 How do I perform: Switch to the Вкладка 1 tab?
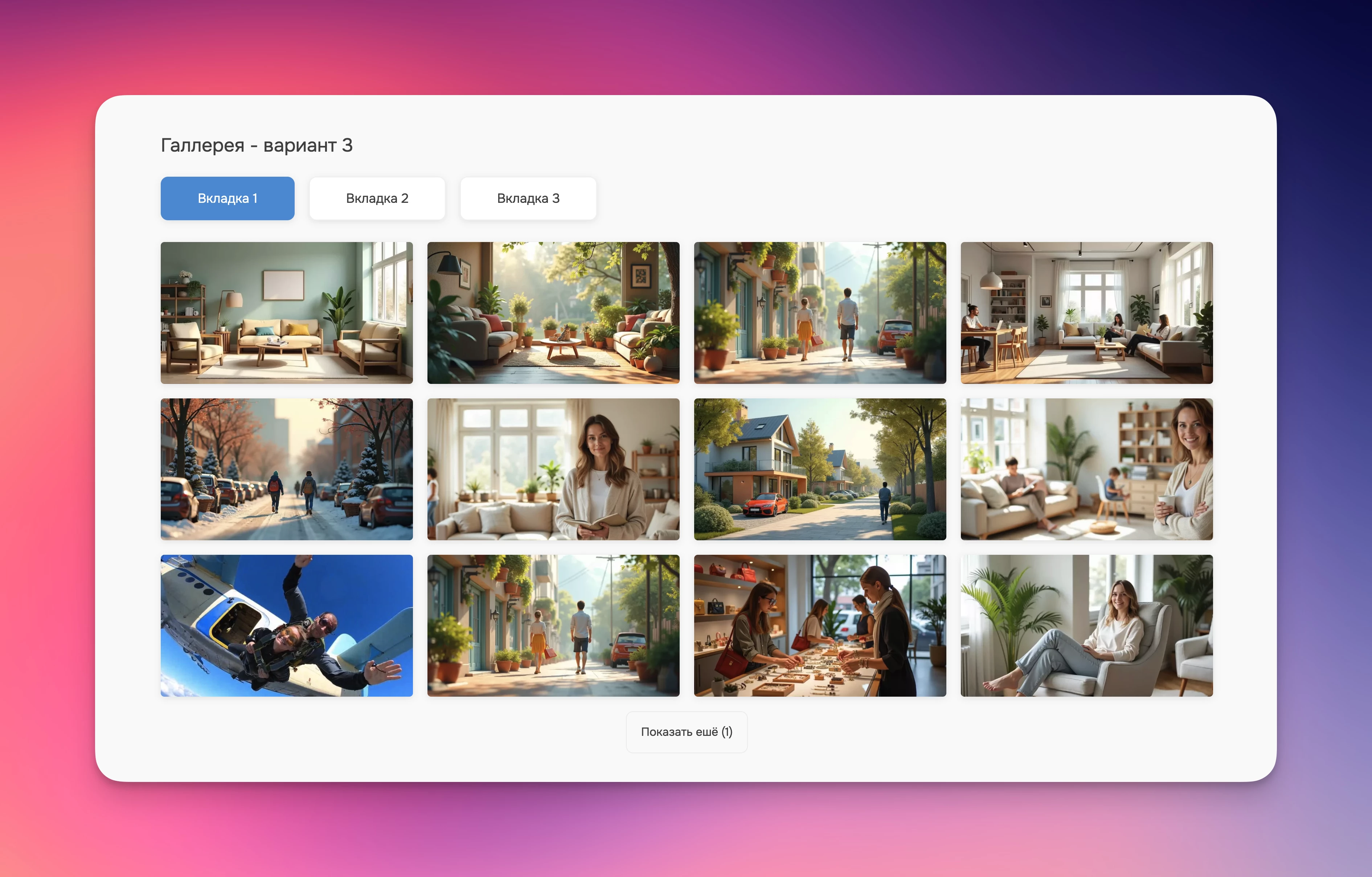(x=228, y=198)
